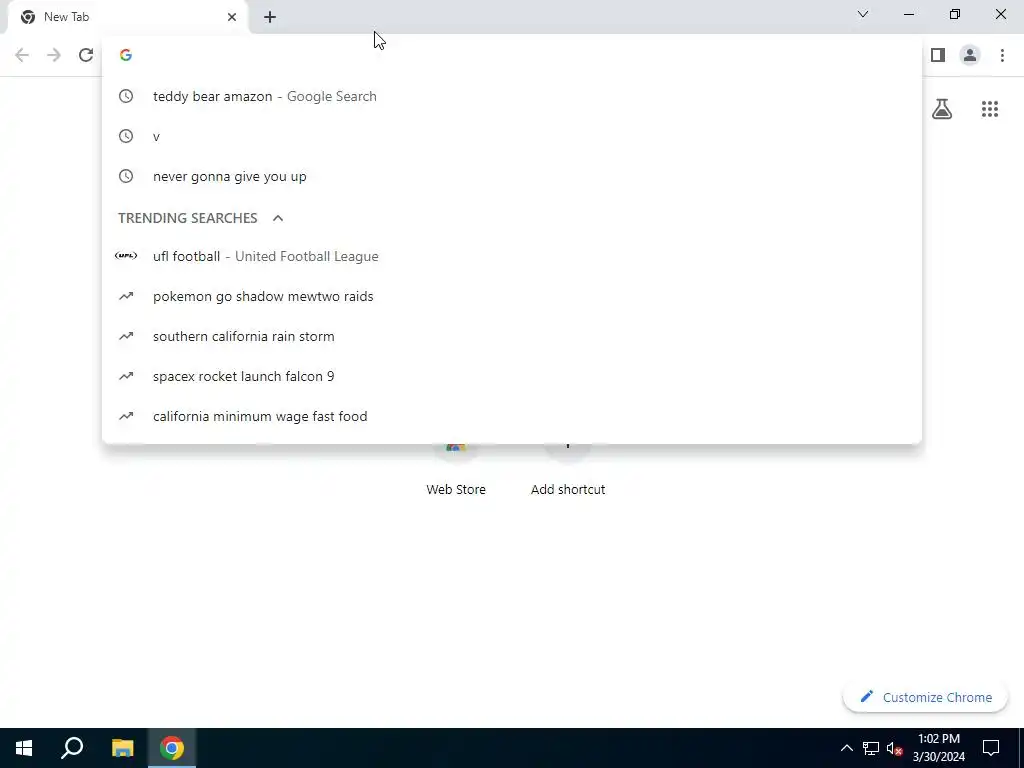The height and width of the screenshot is (768, 1024).
Task: Choose trending search ufl football
Action: tap(512, 256)
